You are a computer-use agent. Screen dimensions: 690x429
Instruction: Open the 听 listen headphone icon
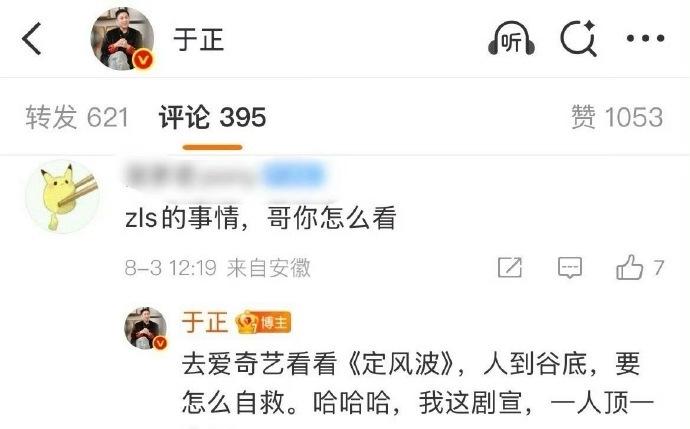point(511,39)
